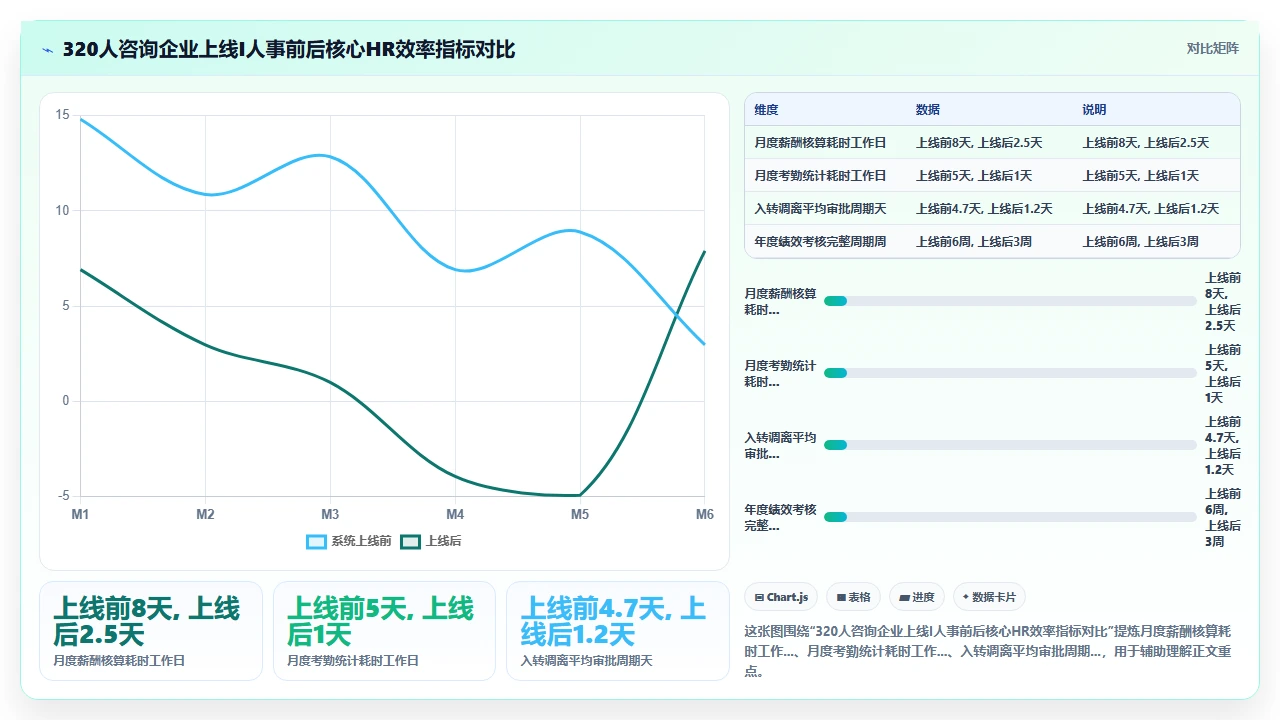Click the 表格 tag icon

(x=842, y=597)
